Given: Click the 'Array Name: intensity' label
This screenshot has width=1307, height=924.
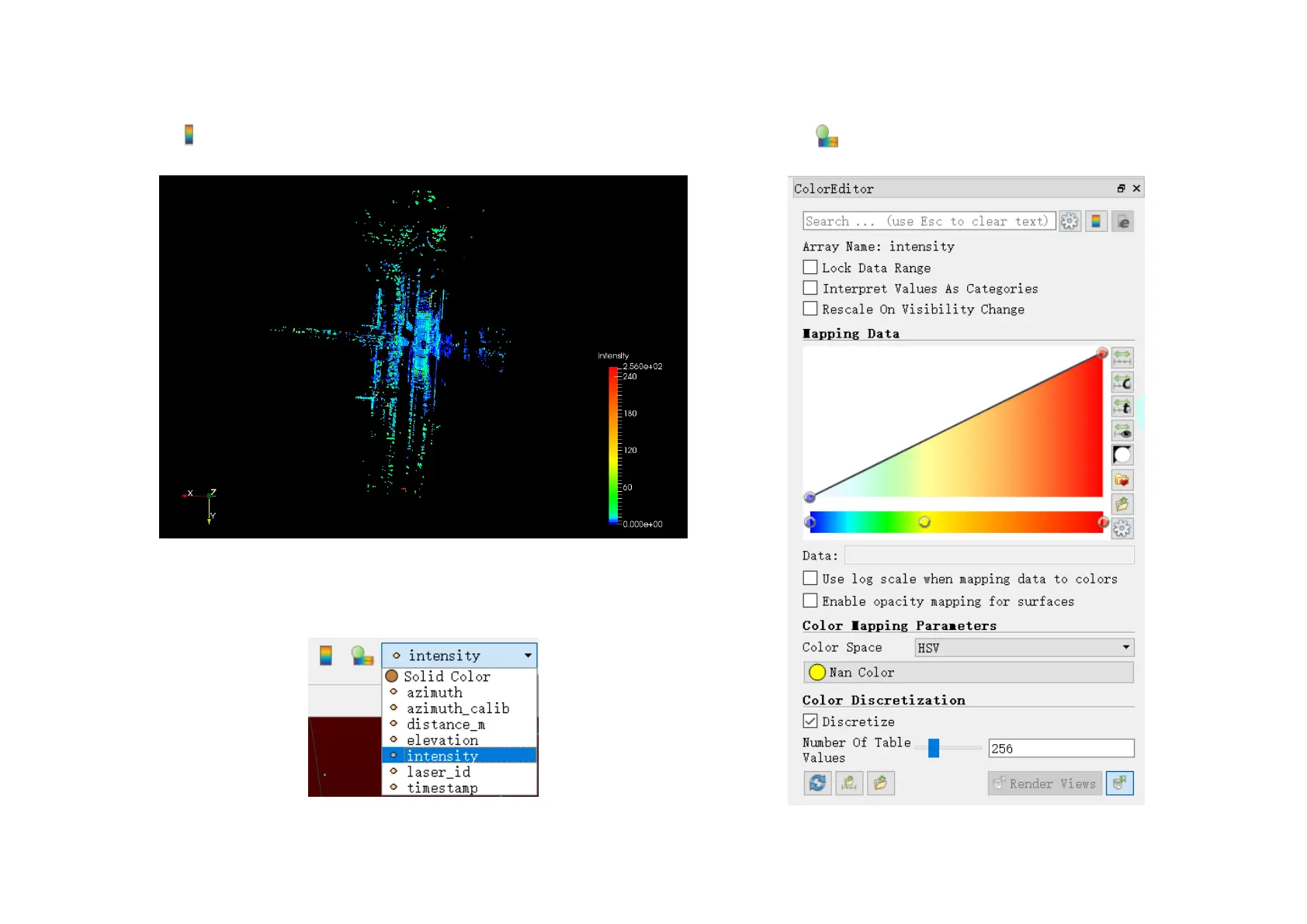Looking at the screenshot, I should (879, 246).
